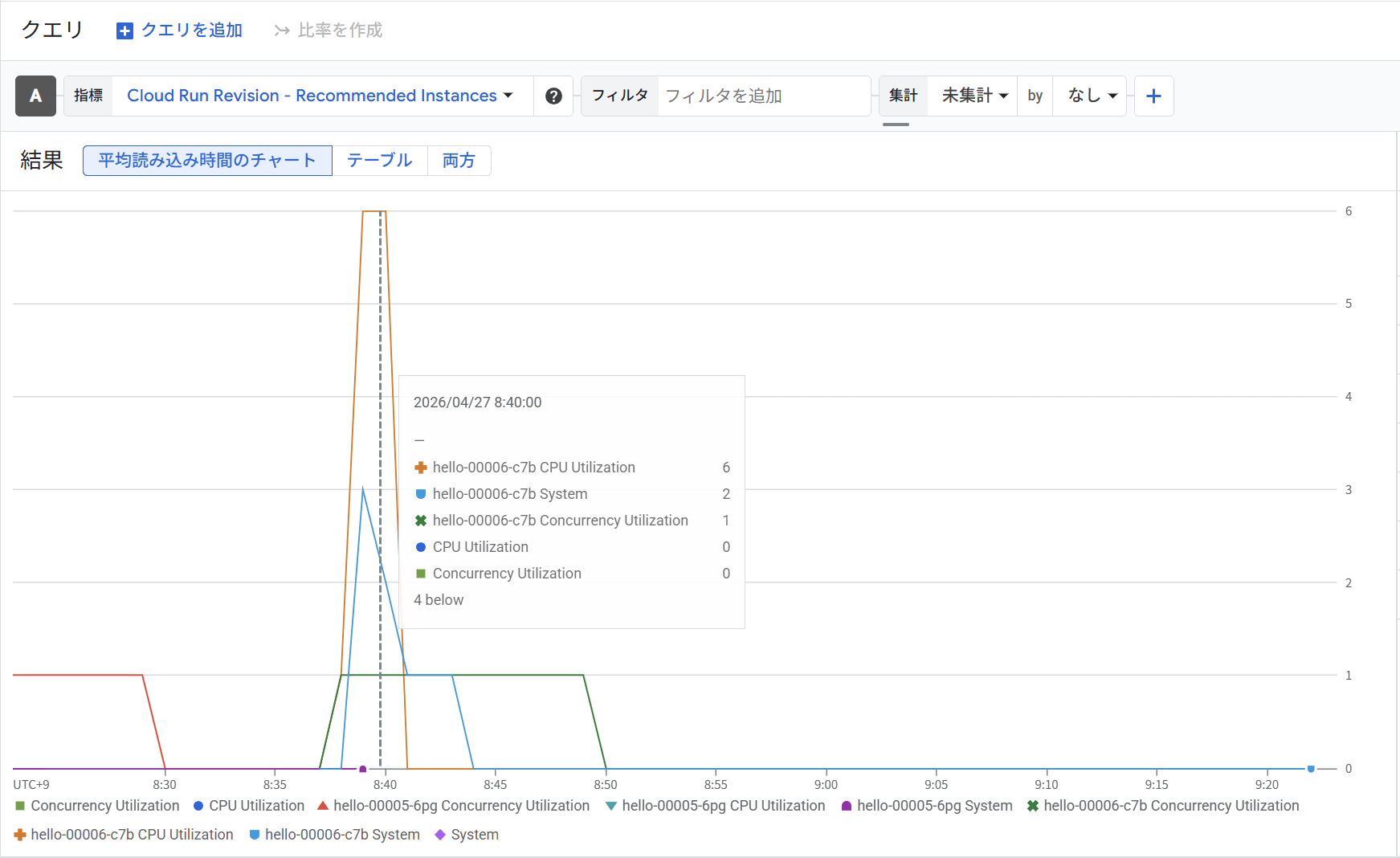1400x858 pixels.
Task: Switch to the テーブル results tab
Action: point(379,161)
